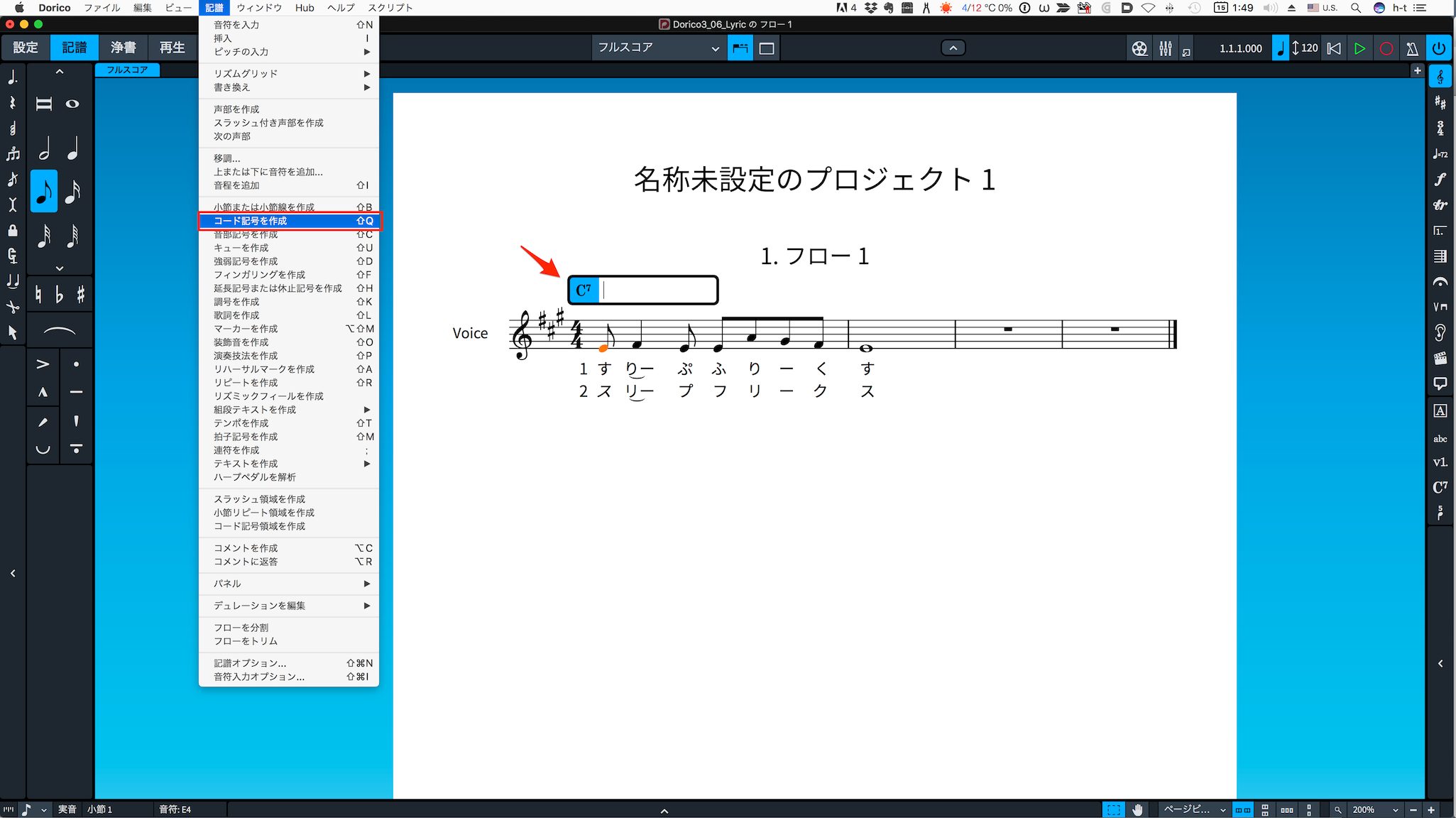Choose 歌詞を作成 menu item
The image size is (1456, 818).
(x=289, y=315)
